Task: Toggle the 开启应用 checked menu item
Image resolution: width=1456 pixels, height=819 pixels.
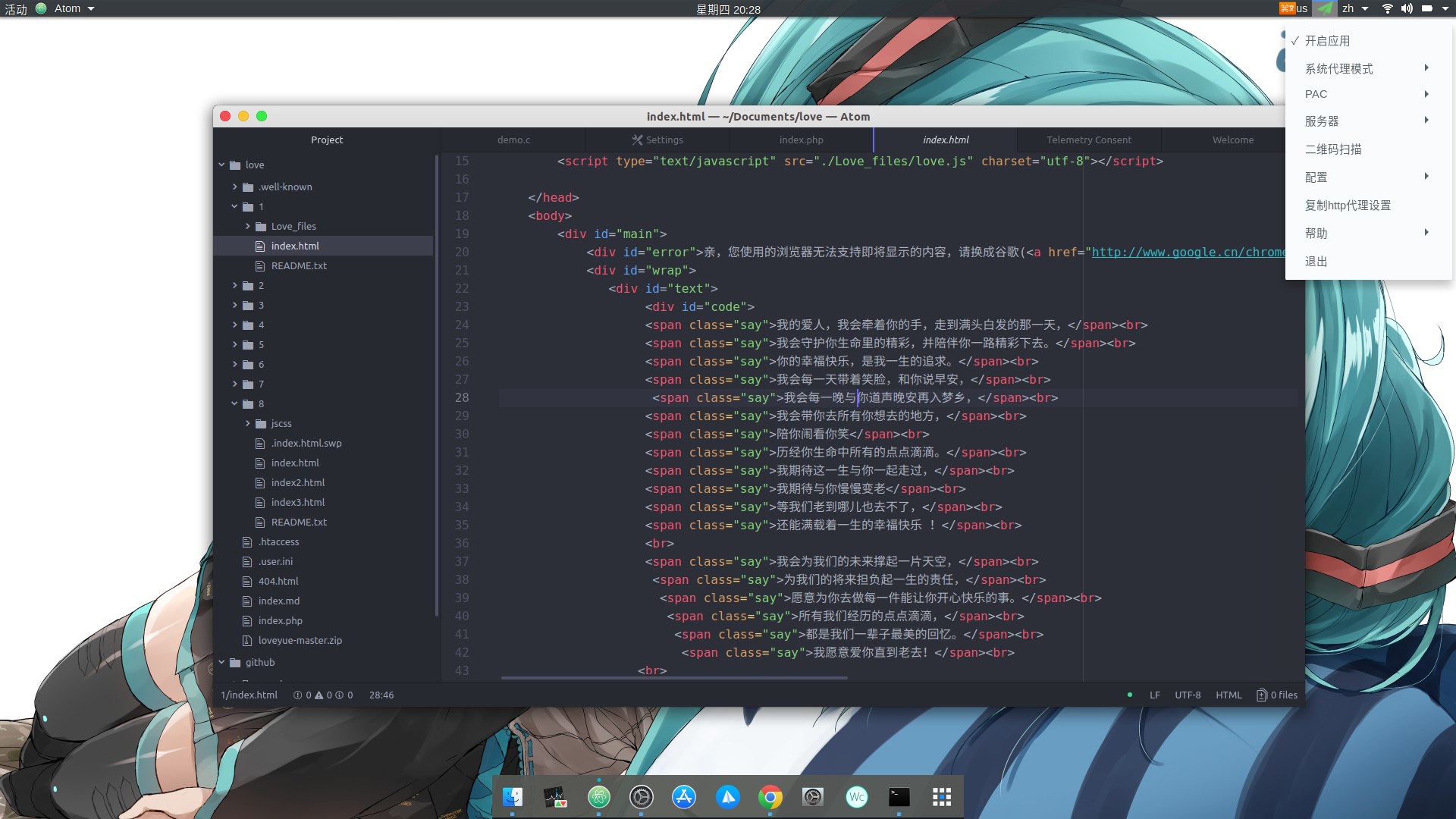Action: pos(1327,41)
